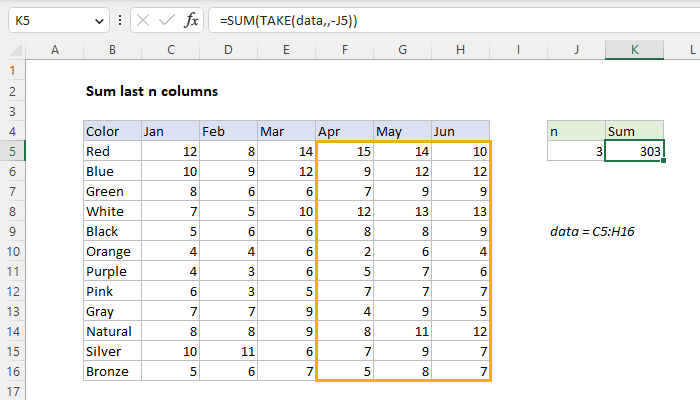Click the Color header cell
This screenshot has width=700, height=400.
pos(112,131)
